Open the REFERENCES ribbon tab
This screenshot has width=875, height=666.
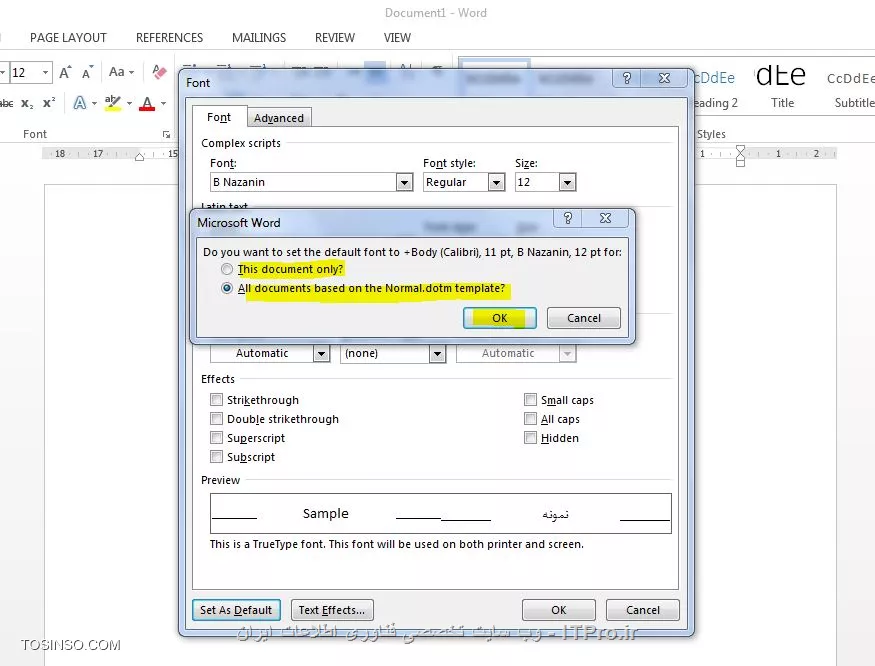(170, 37)
